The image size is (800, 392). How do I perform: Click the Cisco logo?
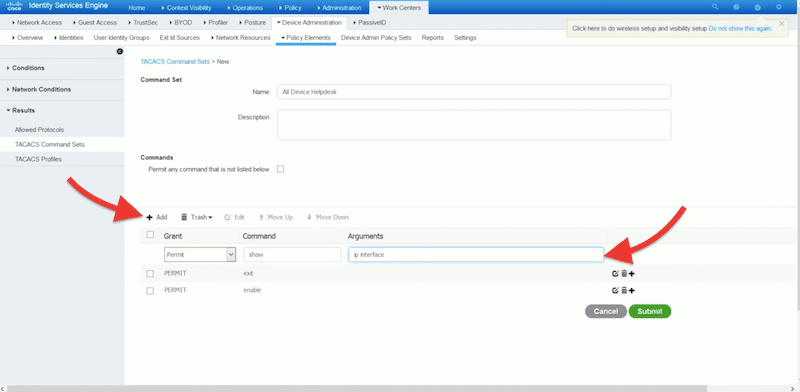pyautogui.click(x=15, y=7)
